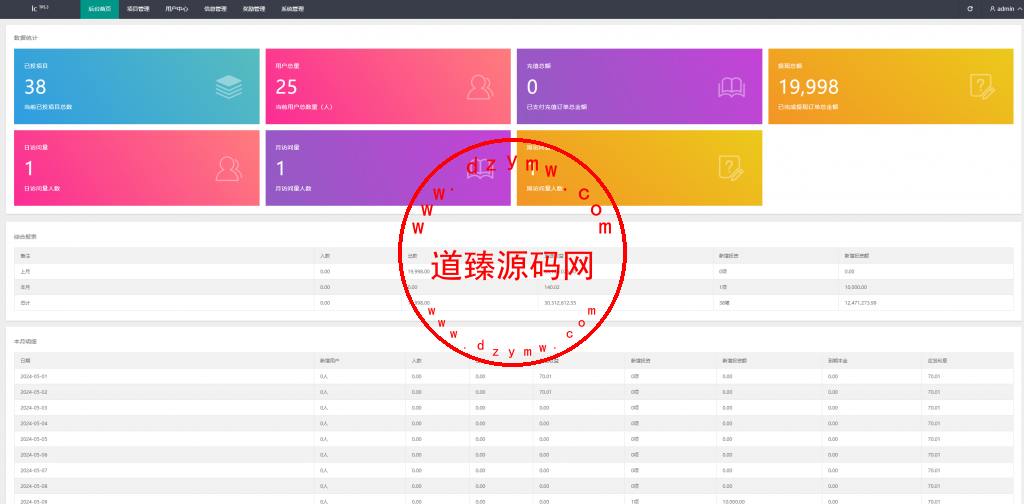Click the 总计 row label in the summary table
Screen dimensions: 1024x504
[25, 302]
